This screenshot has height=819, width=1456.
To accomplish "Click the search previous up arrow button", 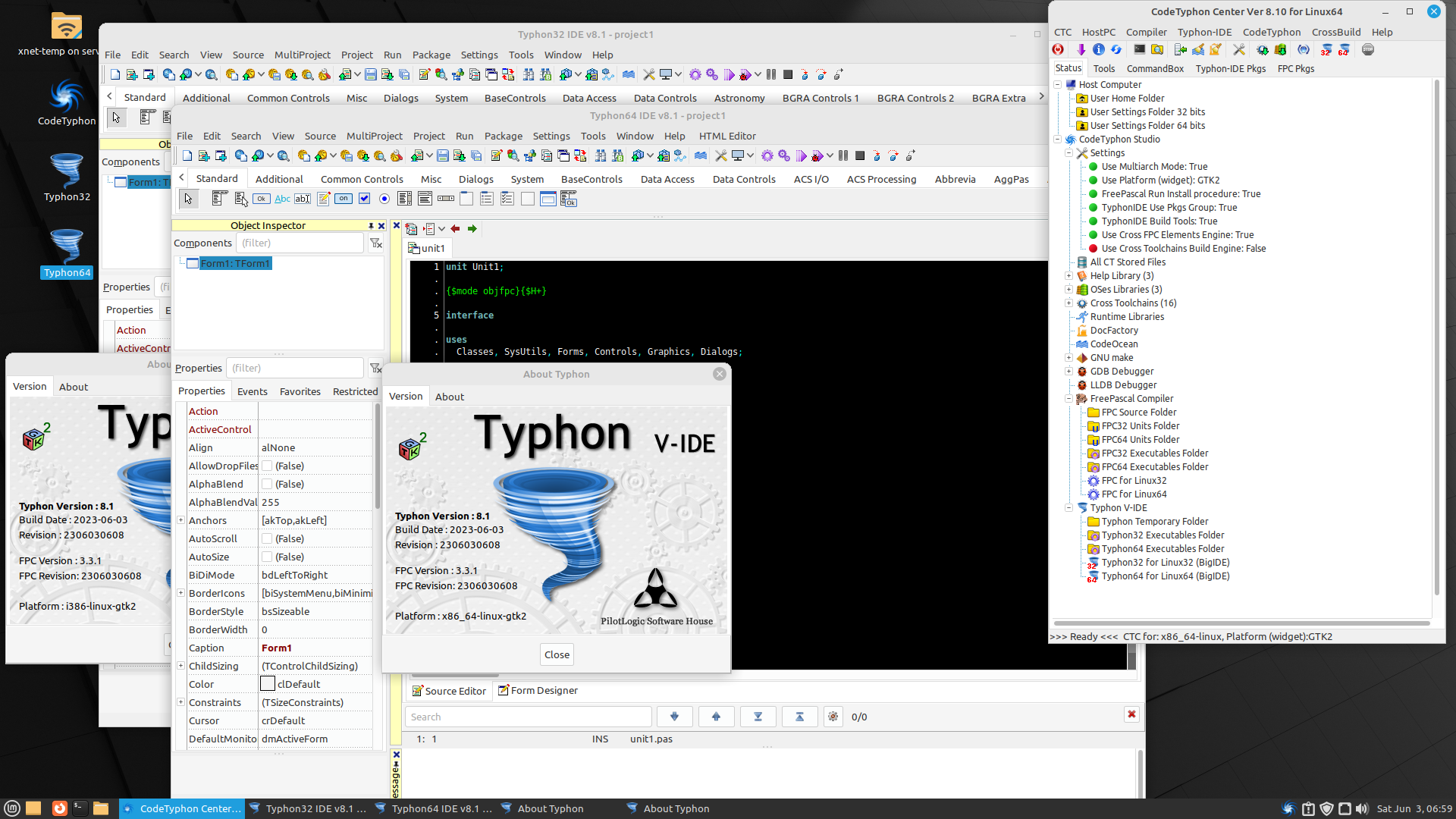I will (716, 717).
